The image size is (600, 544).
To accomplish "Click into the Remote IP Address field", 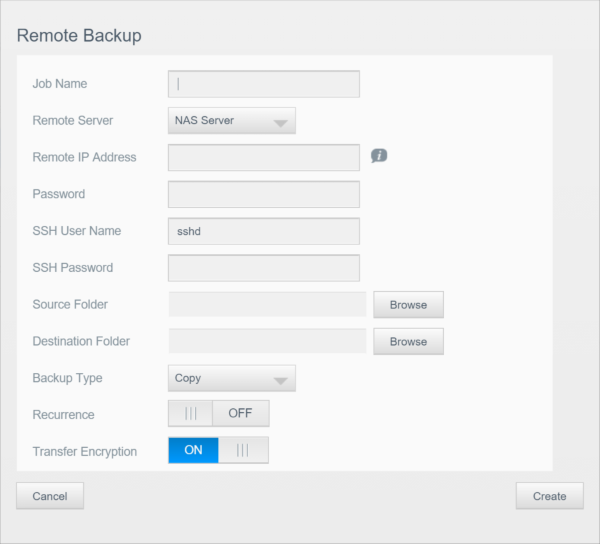I will pyautogui.click(x=263, y=157).
